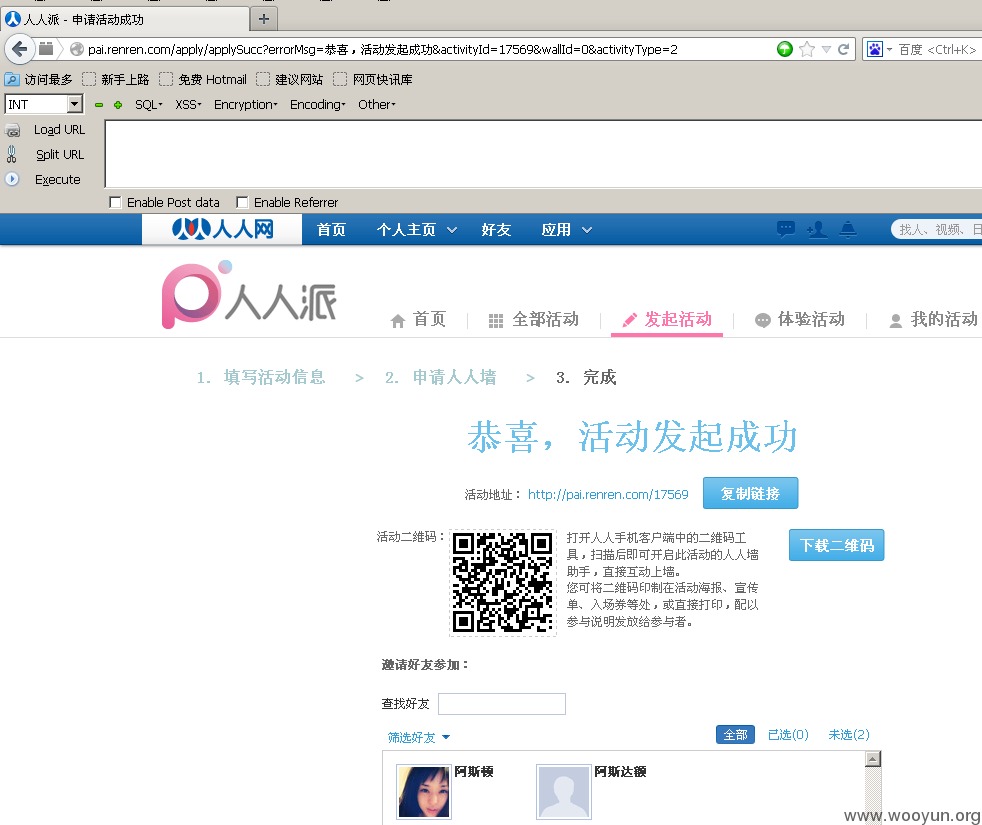This screenshot has height=825, width=982.
Task: Open the XSS dropdown menu
Action: (188, 105)
